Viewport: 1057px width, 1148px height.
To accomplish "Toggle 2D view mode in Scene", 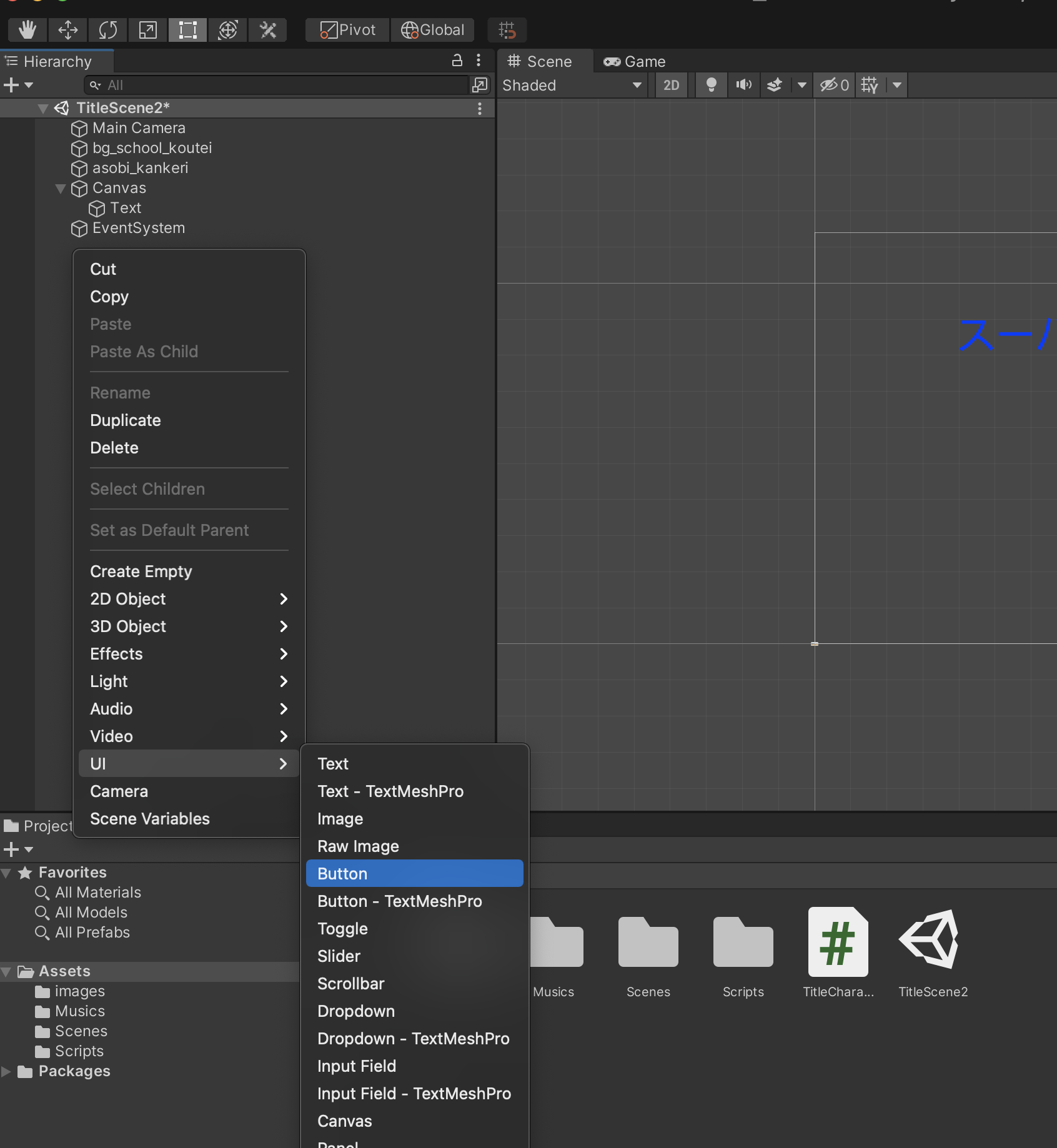I will [x=671, y=85].
